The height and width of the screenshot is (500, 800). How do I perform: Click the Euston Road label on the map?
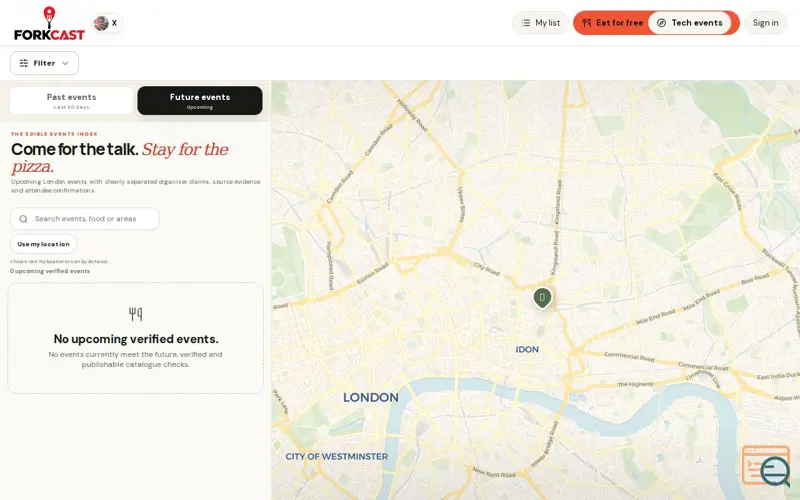372,274
